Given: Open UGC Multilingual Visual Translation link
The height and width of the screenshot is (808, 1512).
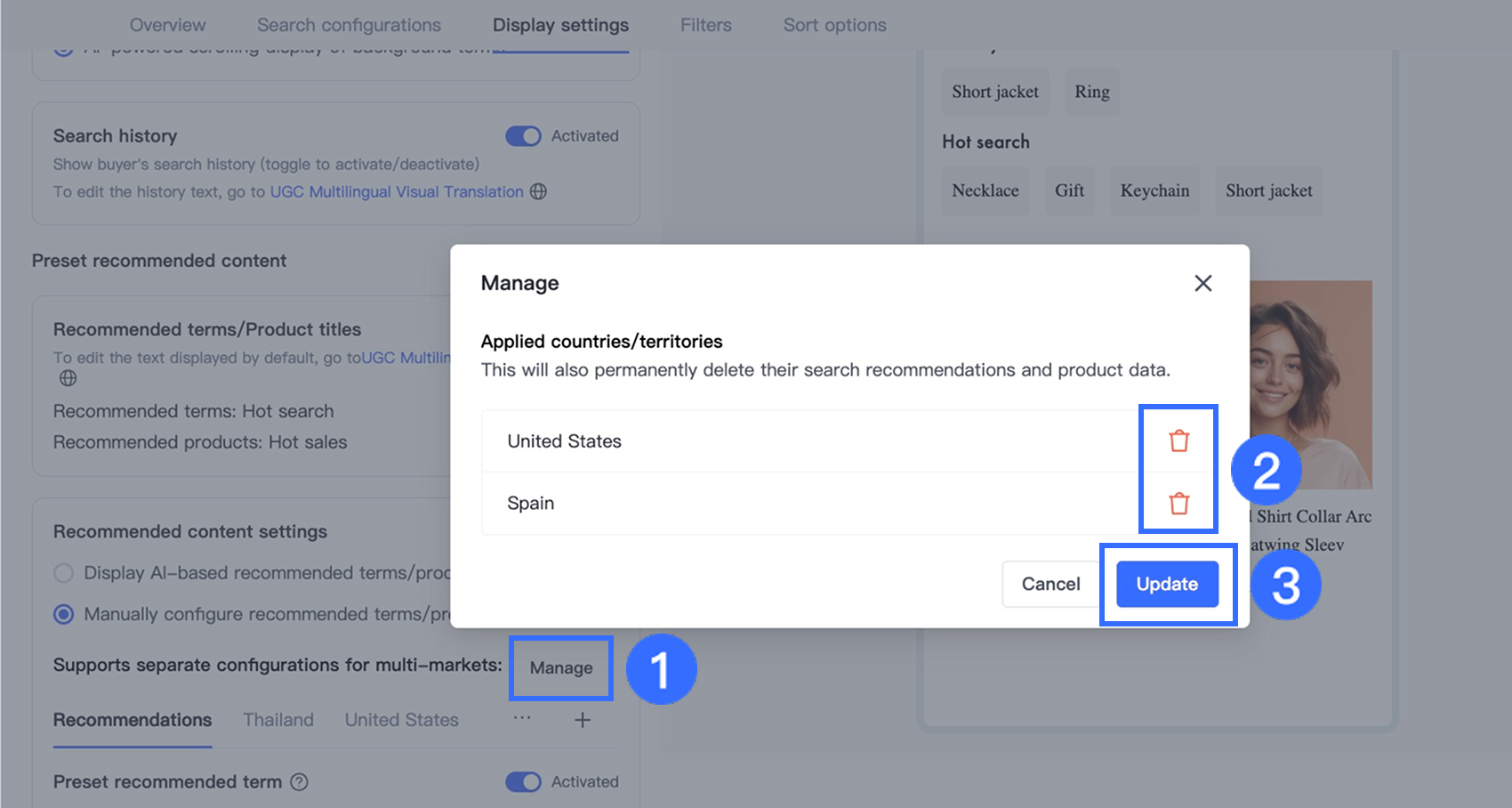Looking at the screenshot, I should (397, 191).
